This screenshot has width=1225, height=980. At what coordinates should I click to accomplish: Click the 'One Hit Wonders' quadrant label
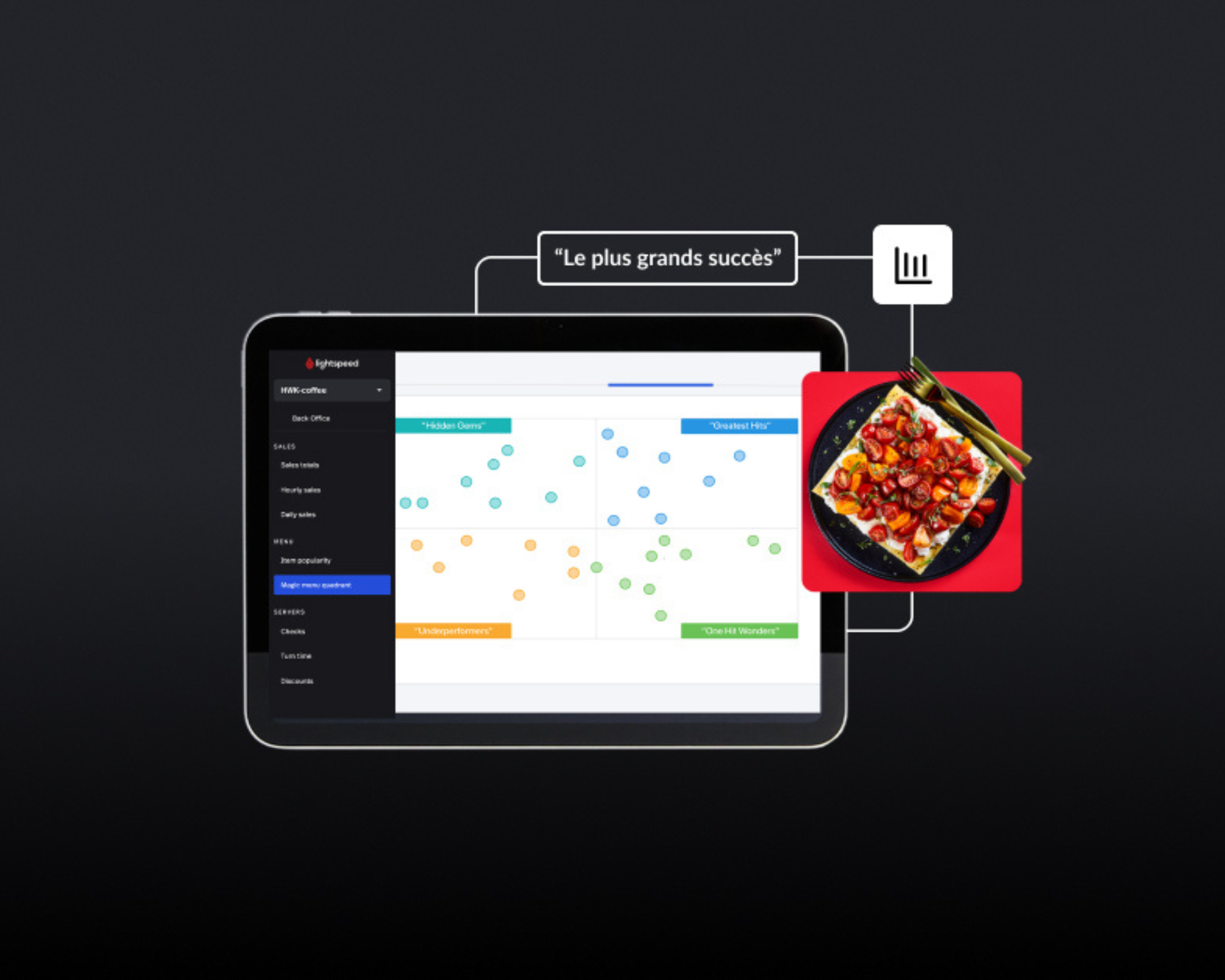[x=738, y=630]
